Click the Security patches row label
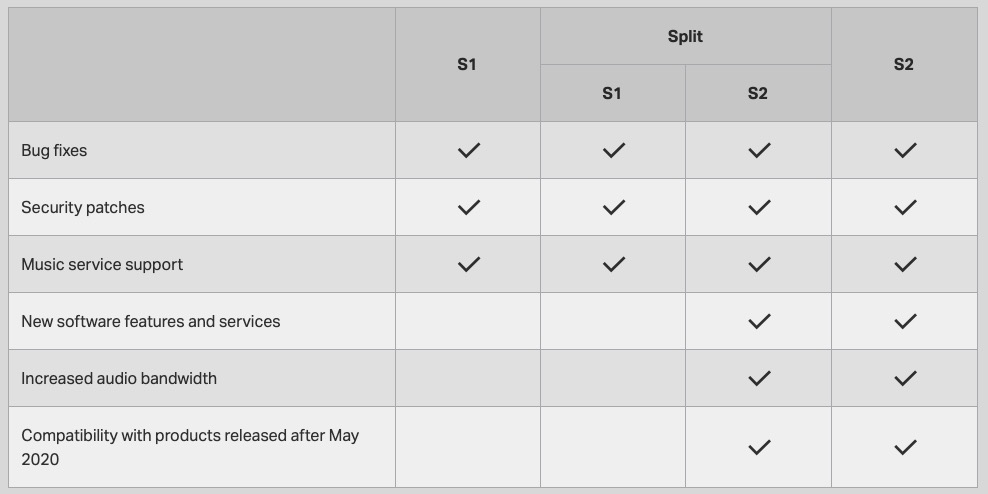This screenshot has width=988, height=494. click(x=83, y=207)
